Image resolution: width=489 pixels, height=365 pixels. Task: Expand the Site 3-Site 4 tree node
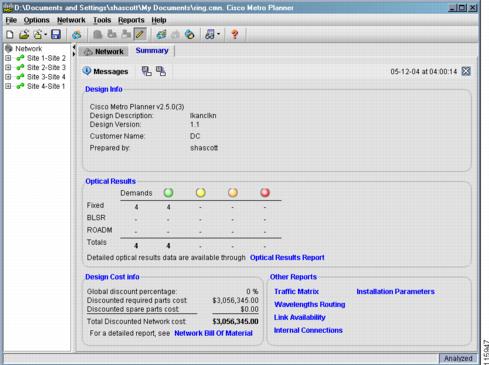[8, 77]
